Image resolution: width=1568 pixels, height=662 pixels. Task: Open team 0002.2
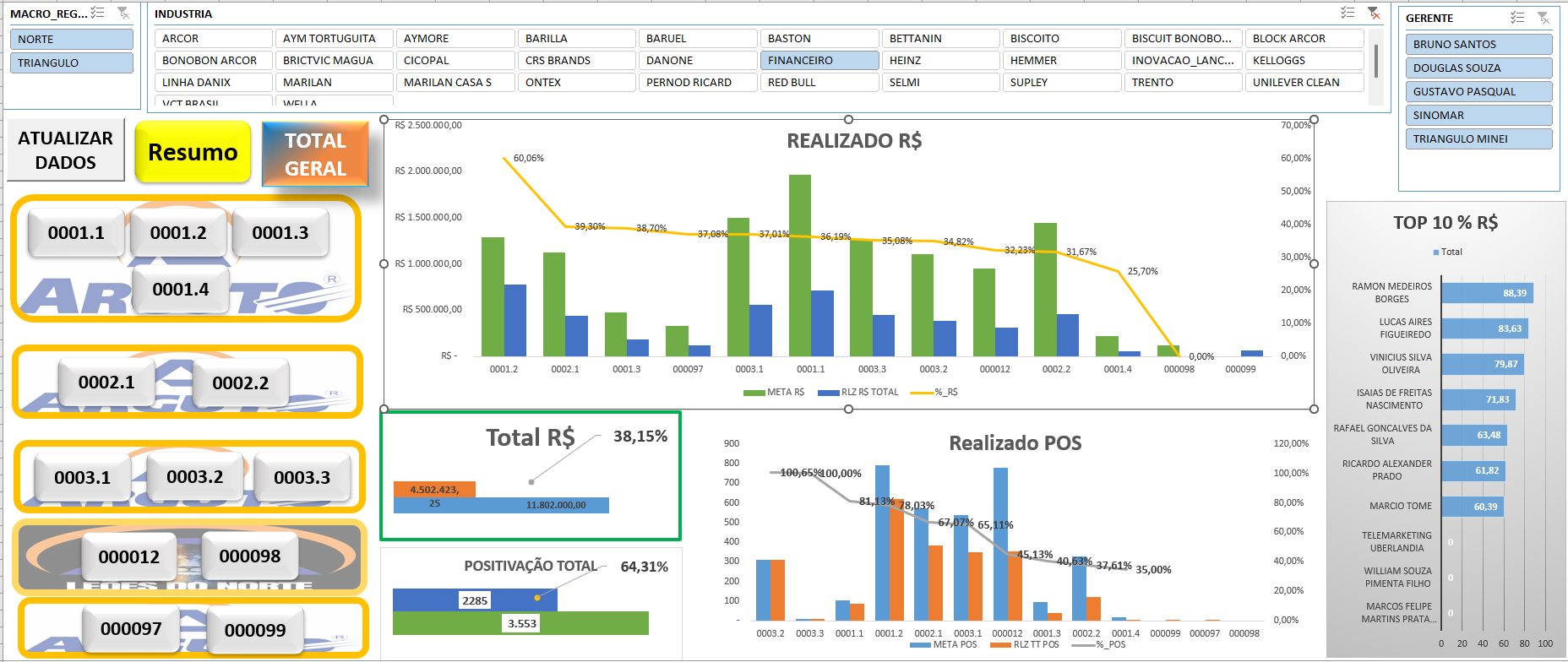point(241,383)
